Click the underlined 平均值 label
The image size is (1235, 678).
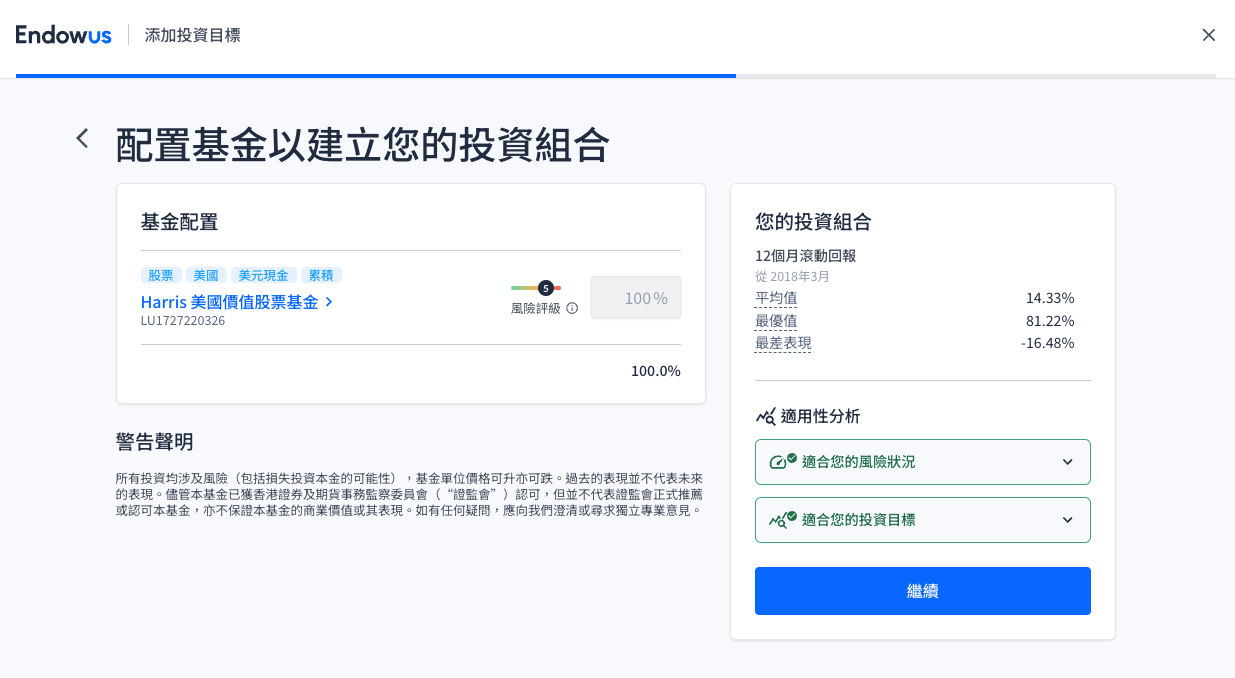coord(776,298)
